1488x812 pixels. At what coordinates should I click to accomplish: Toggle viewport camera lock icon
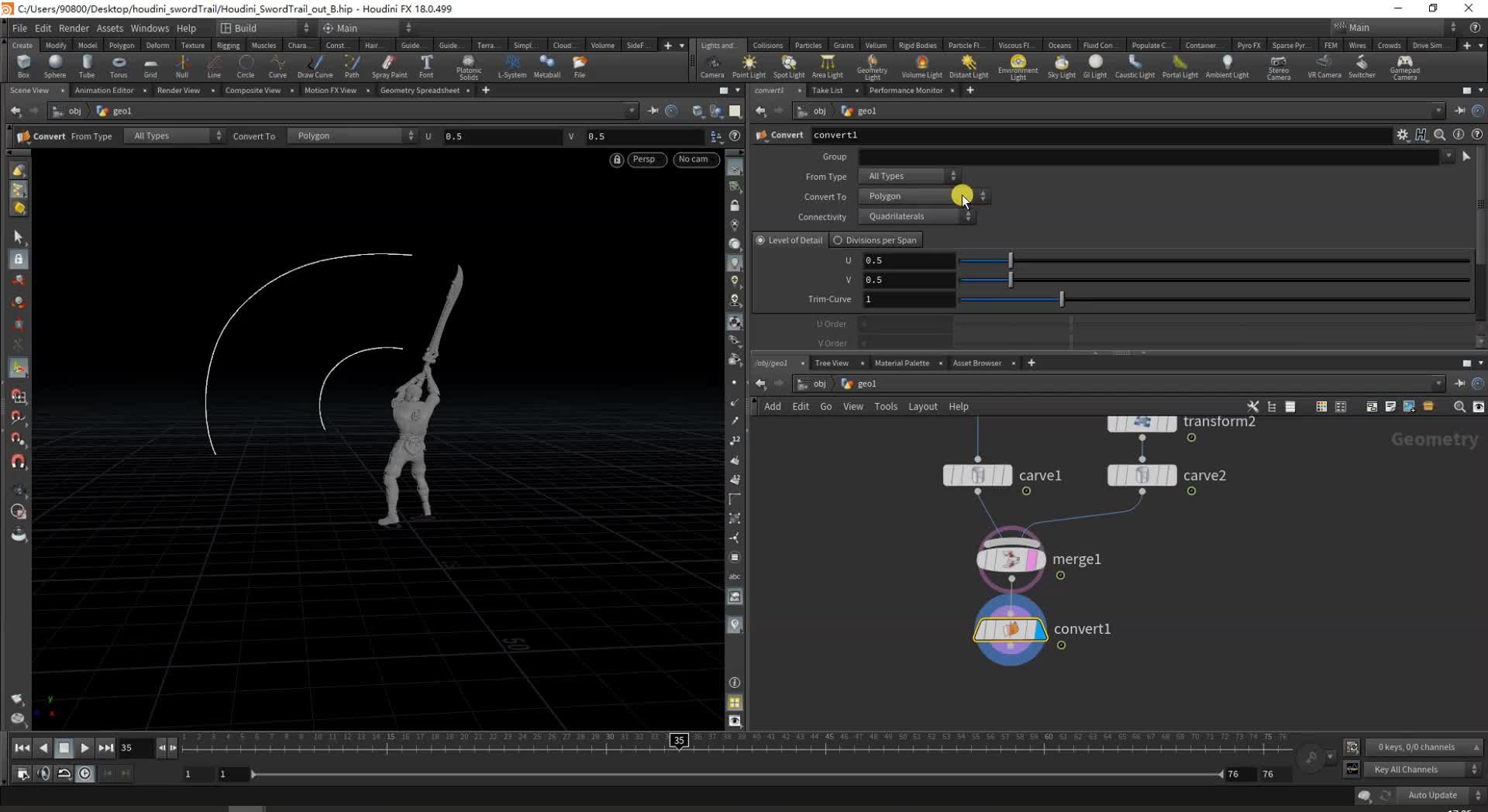point(617,160)
